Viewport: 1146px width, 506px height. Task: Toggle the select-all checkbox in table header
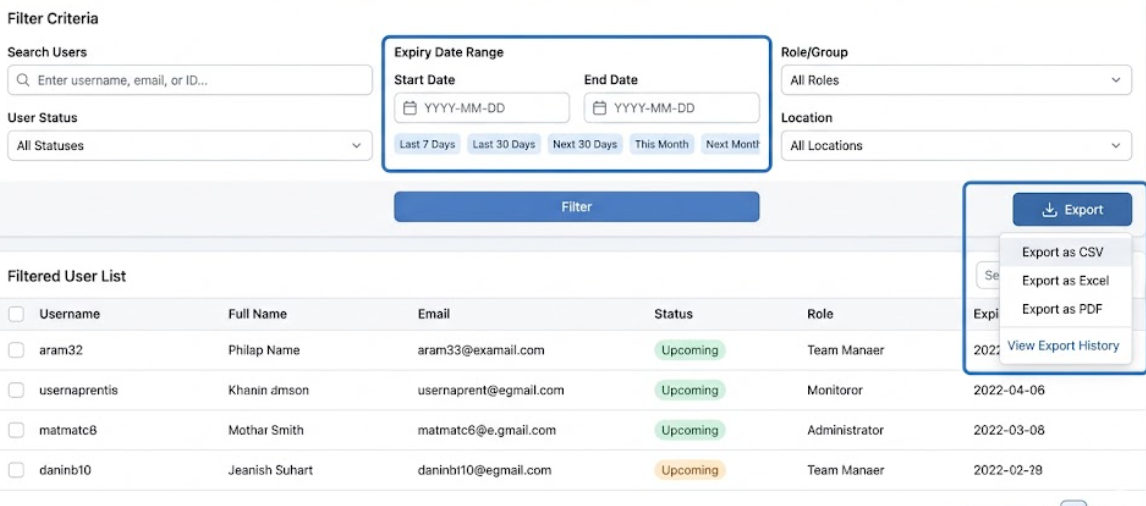pyautogui.click(x=16, y=314)
